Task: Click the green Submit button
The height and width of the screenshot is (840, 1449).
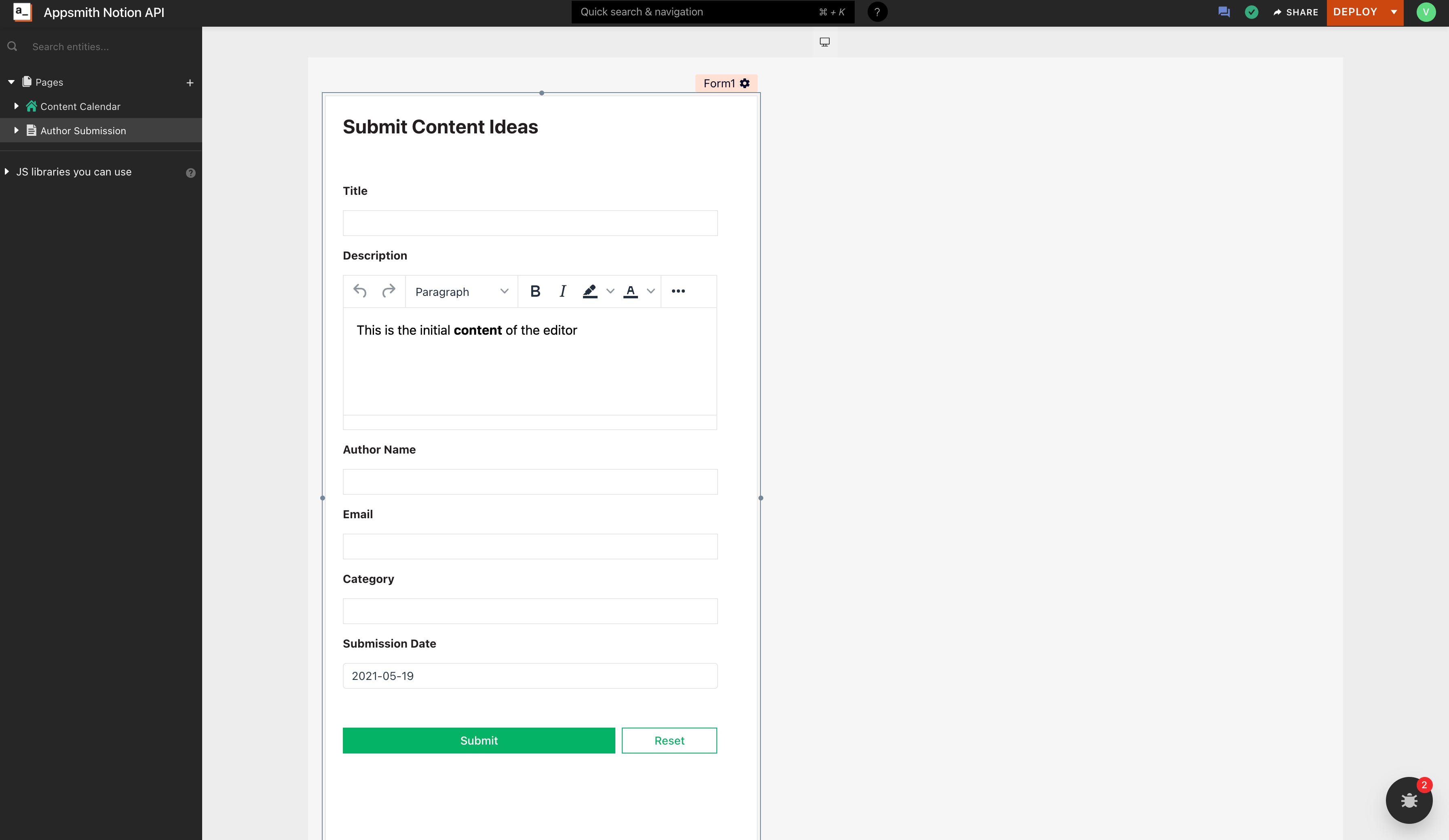Action: coord(478,741)
